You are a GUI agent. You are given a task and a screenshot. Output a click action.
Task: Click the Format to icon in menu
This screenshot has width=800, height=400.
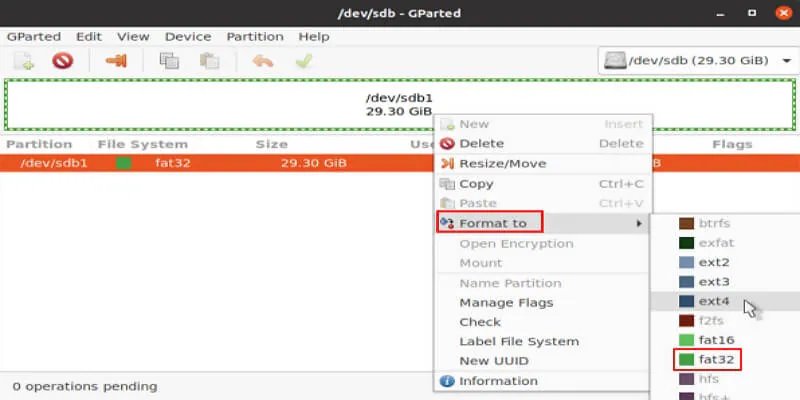tap(447, 223)
